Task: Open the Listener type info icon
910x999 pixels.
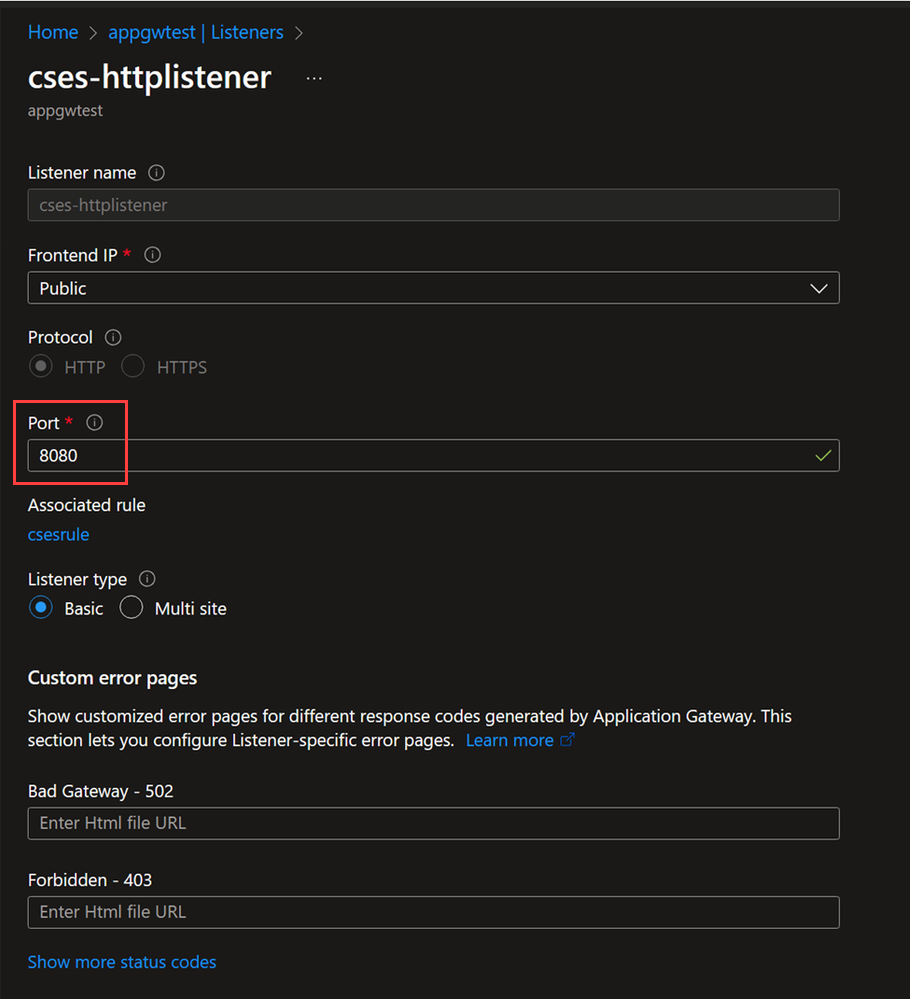Action: (x=146, y=579)
